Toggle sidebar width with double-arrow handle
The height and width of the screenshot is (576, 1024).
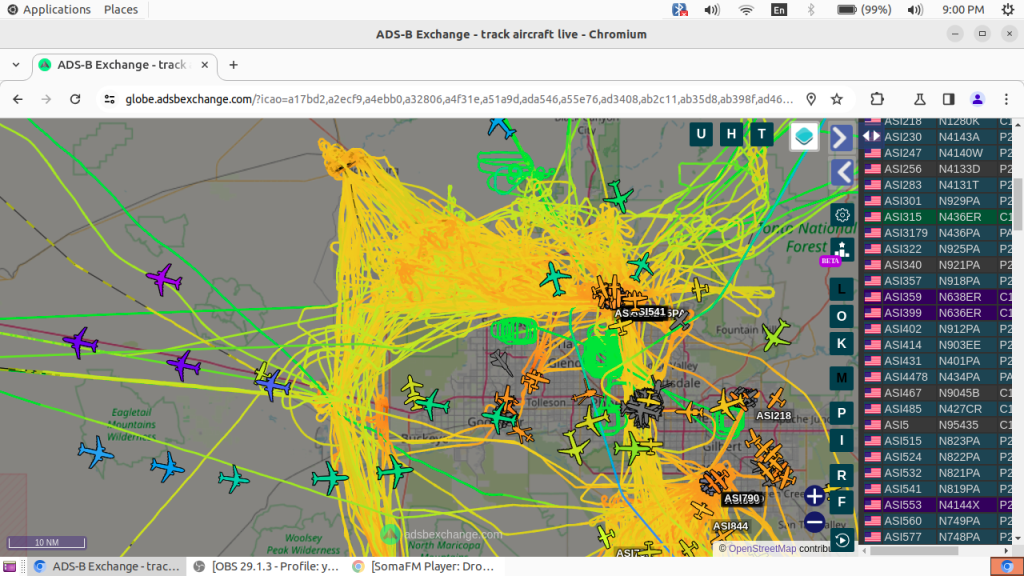pyautogui.click(x=871, y=136)
